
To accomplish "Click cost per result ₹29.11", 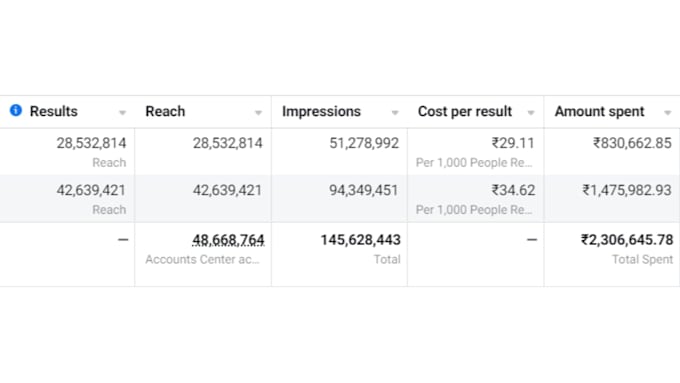I will (x=513, y=143).
